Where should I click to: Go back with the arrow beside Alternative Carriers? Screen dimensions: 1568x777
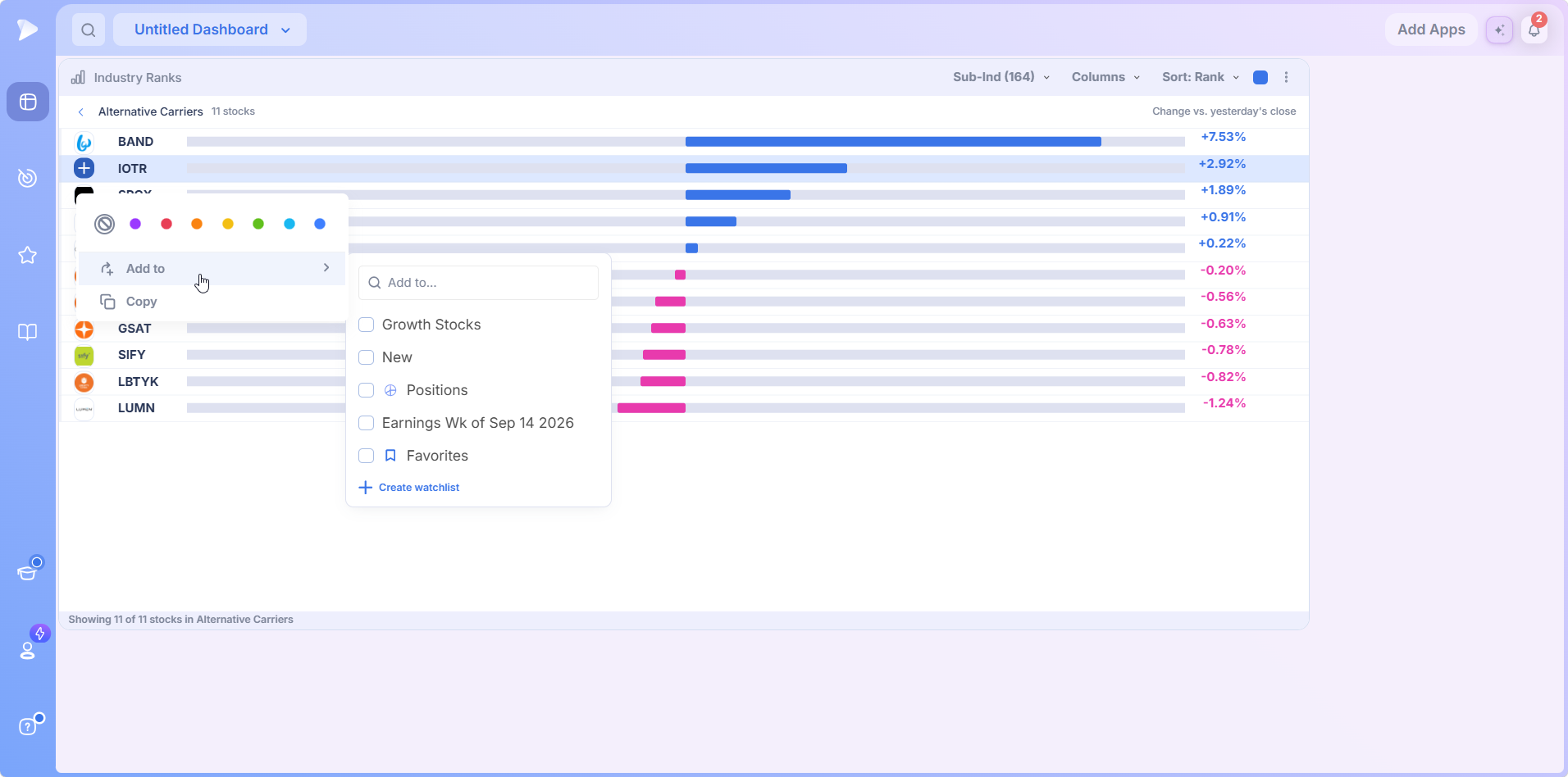(x=80, y=111)
